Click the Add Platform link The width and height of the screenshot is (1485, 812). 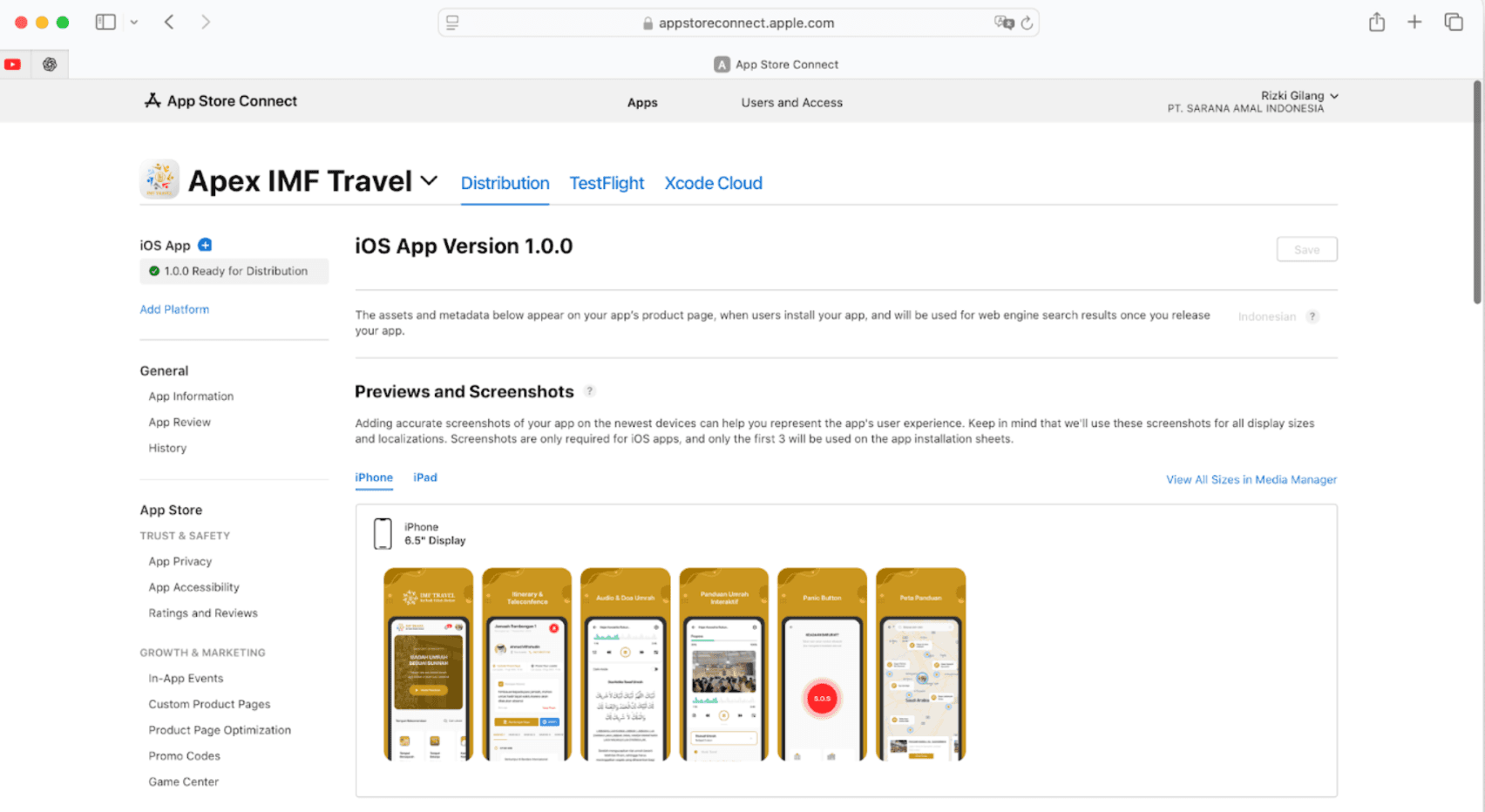[x=174, y=309]
